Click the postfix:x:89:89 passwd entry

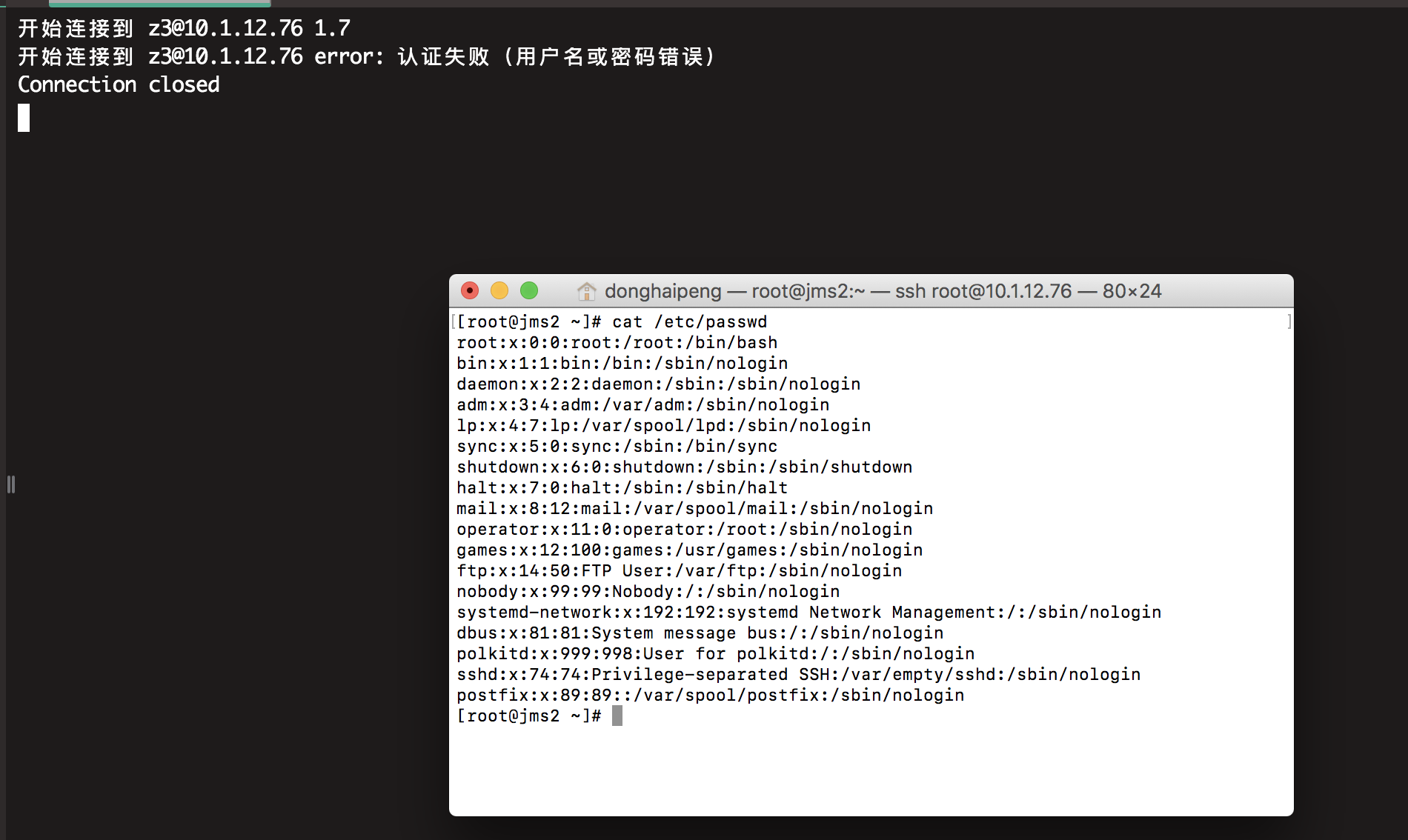tap(711, 695)
